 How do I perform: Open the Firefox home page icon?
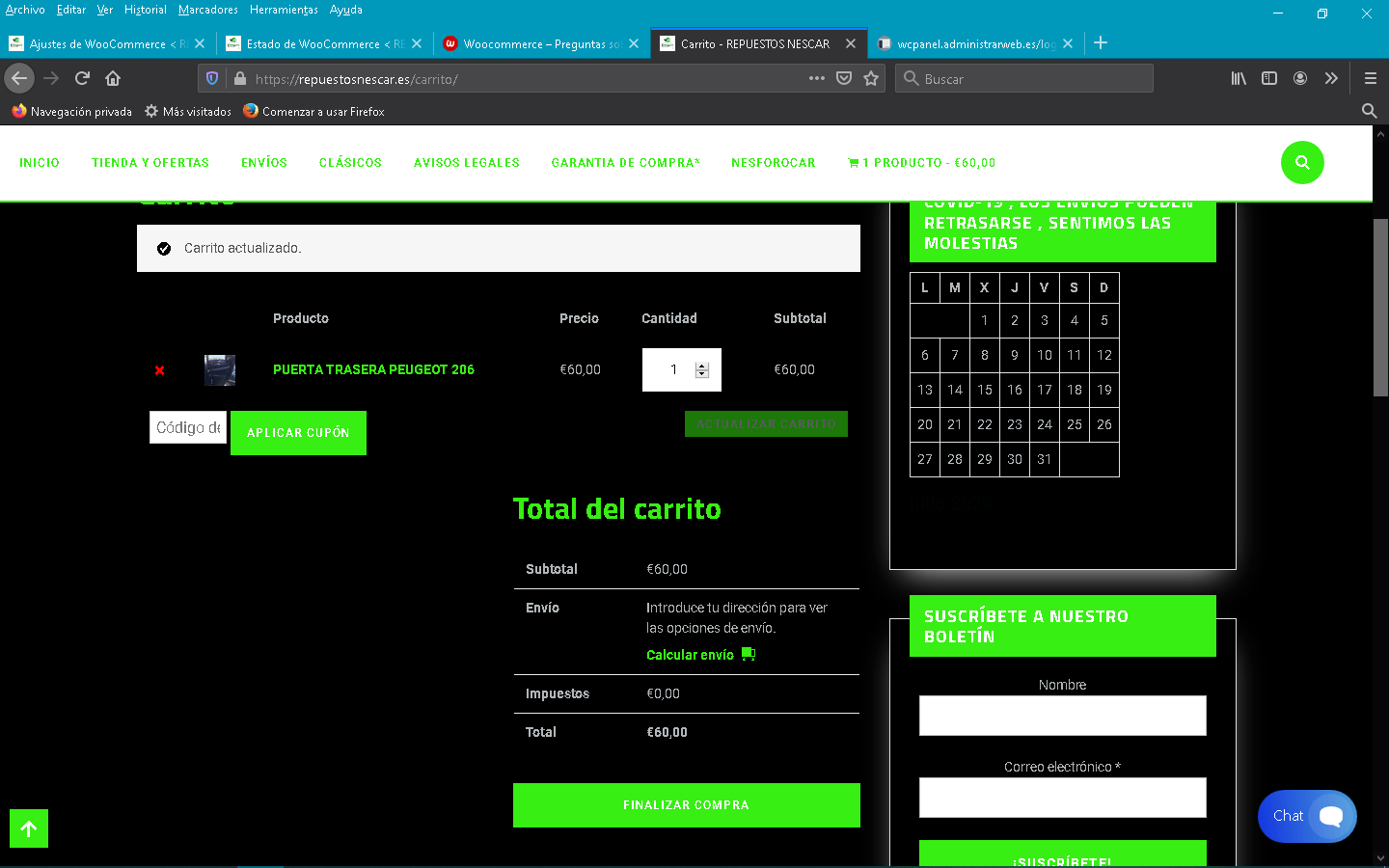(x=113, y=78)
